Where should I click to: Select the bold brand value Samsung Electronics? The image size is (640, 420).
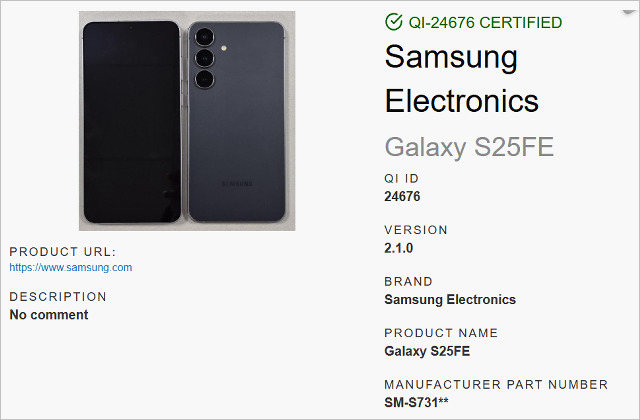click(450, 299)
